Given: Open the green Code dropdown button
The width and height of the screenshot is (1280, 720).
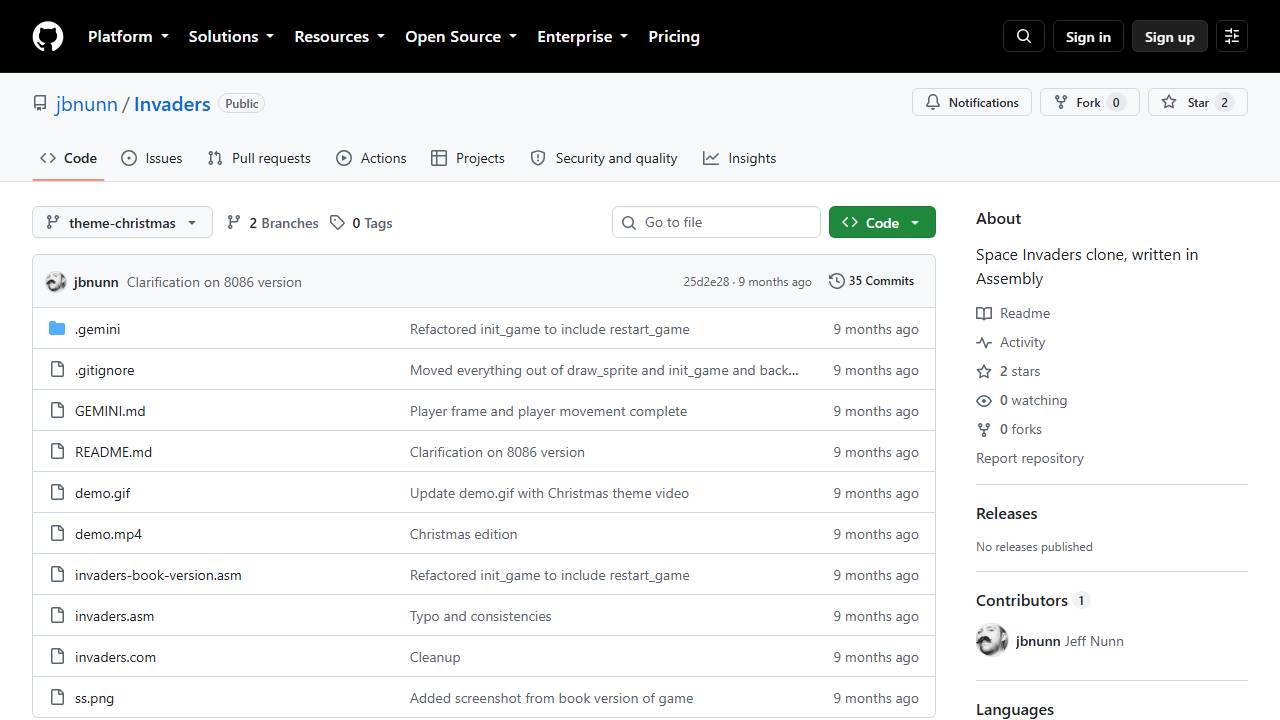Looking at the screenshot, I should [x=882, y=223].
